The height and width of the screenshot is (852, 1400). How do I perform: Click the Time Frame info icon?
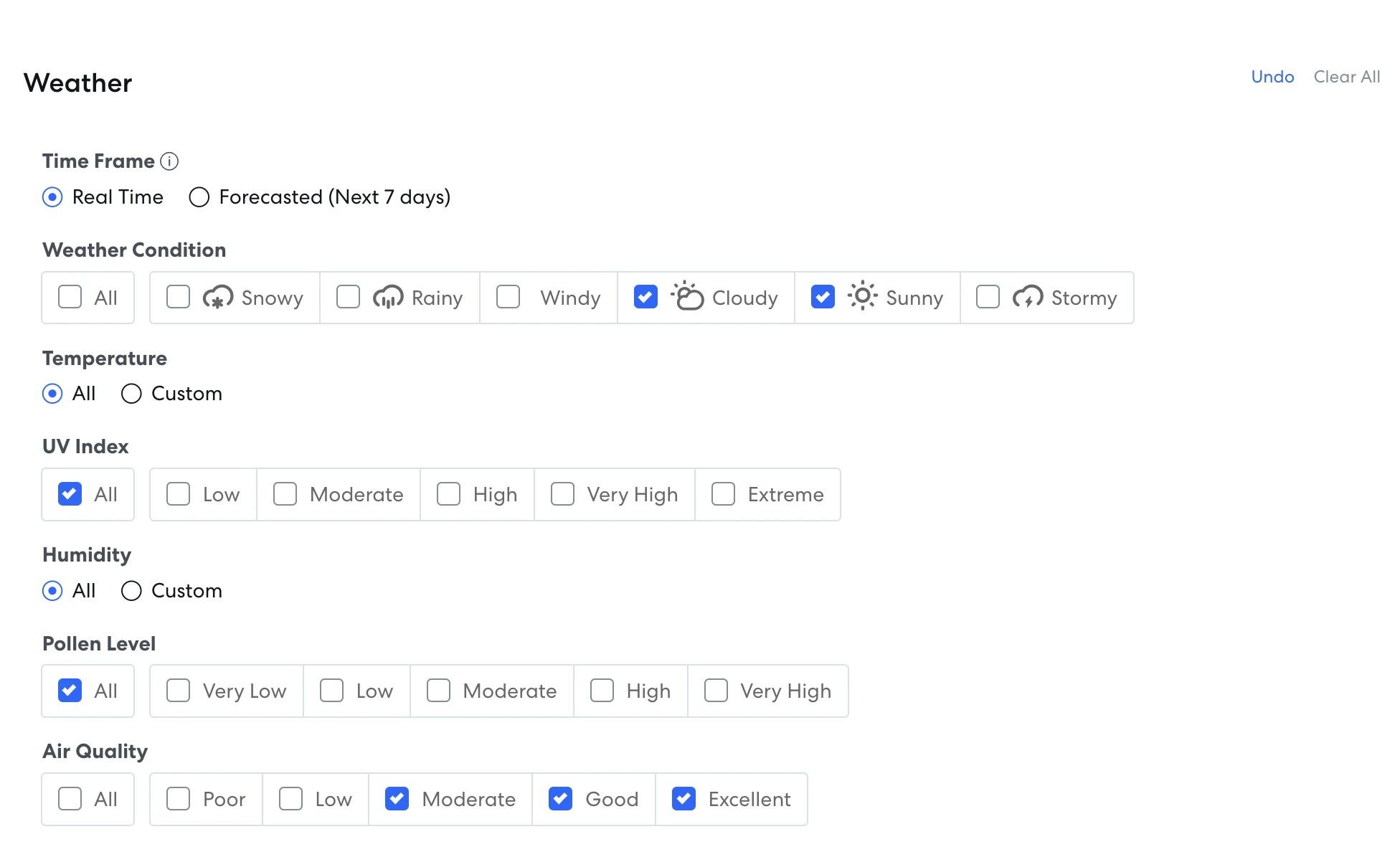(169, 161)
